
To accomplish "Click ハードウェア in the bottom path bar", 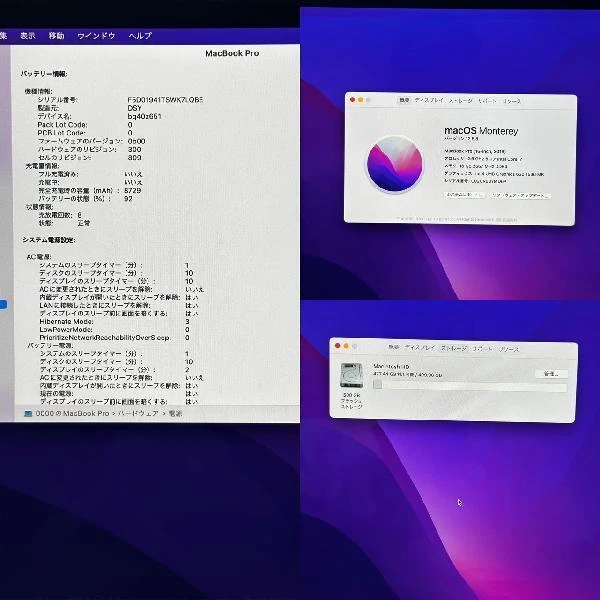I will coord(138,412).
